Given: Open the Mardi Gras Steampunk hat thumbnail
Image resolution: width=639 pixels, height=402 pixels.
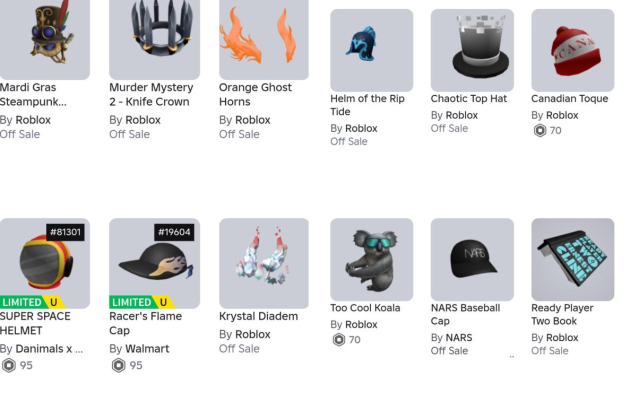Looking at the screenshot, I should [x=45, y=39].
